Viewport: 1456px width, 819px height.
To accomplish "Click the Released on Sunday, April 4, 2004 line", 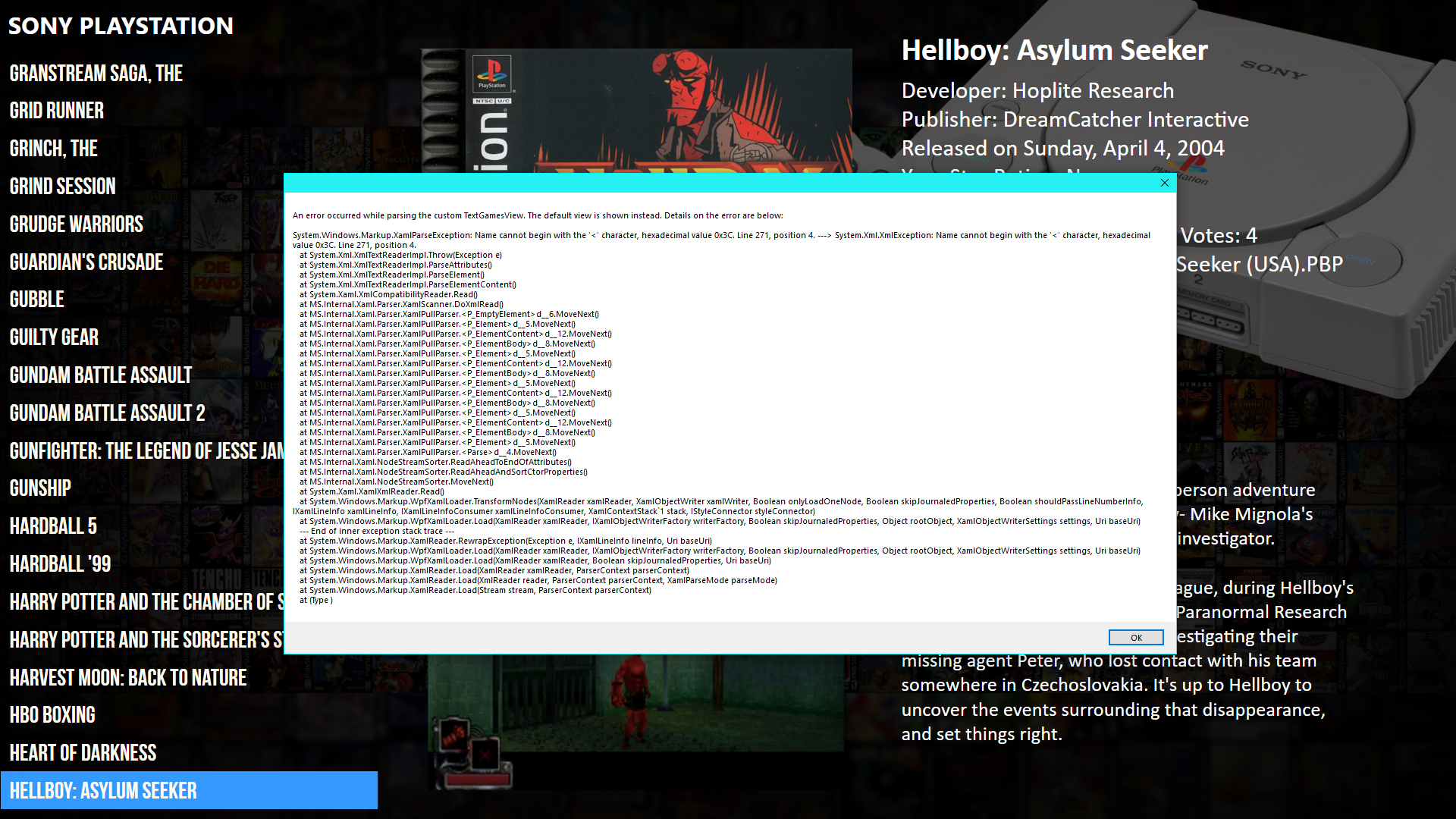I will click(1062, 149).
